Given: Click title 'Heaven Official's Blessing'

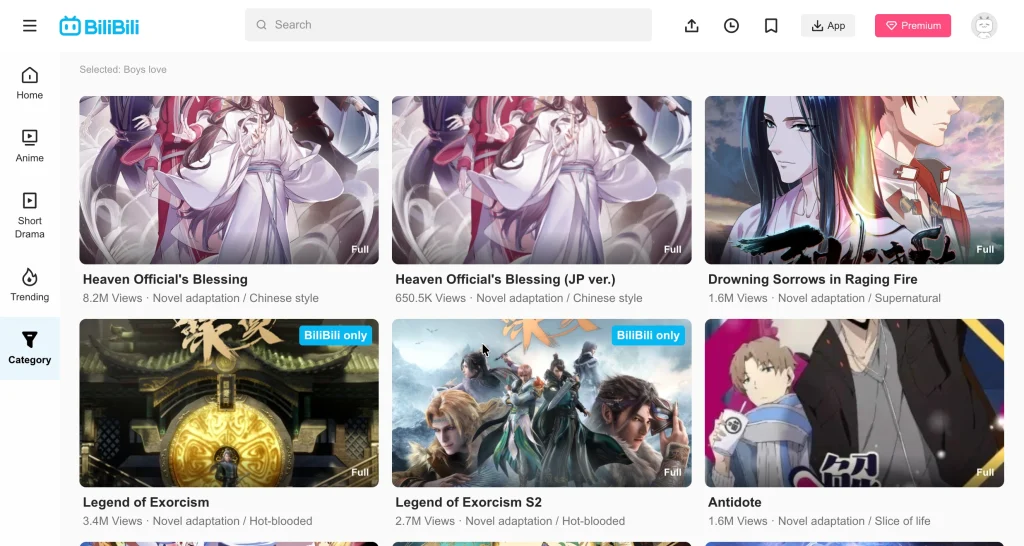Looking at the screenshot, I should coord(165,280).
